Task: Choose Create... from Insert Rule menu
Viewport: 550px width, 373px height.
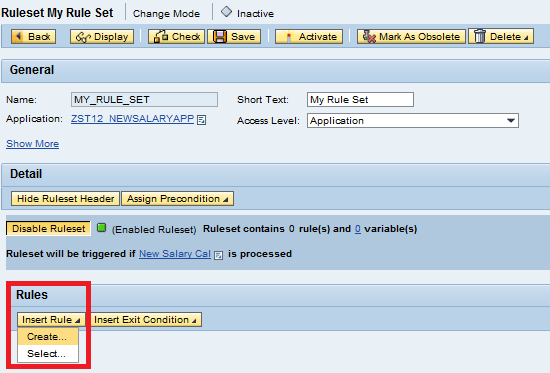Action: (48, 337)
